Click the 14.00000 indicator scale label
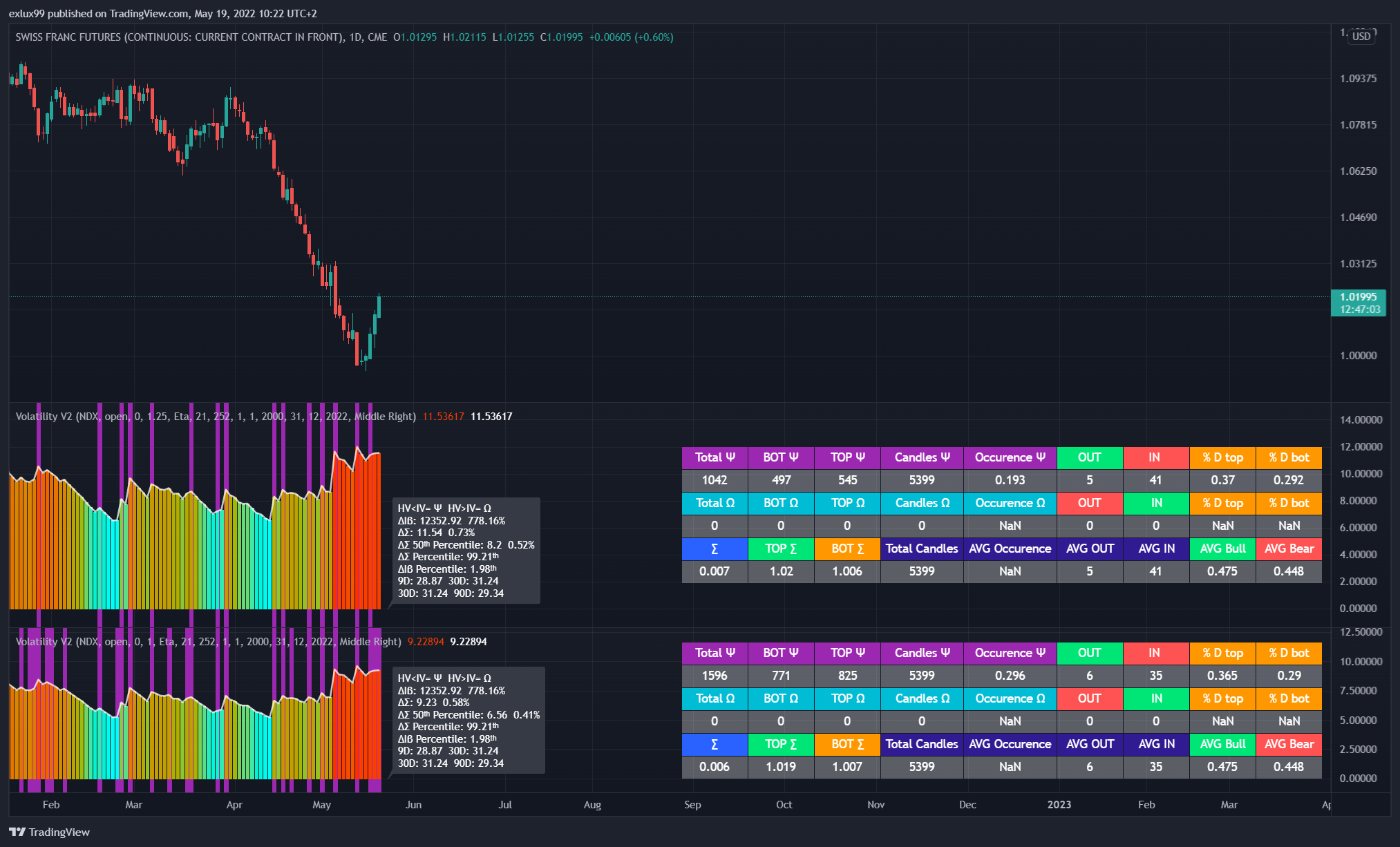 (1361, 420)
